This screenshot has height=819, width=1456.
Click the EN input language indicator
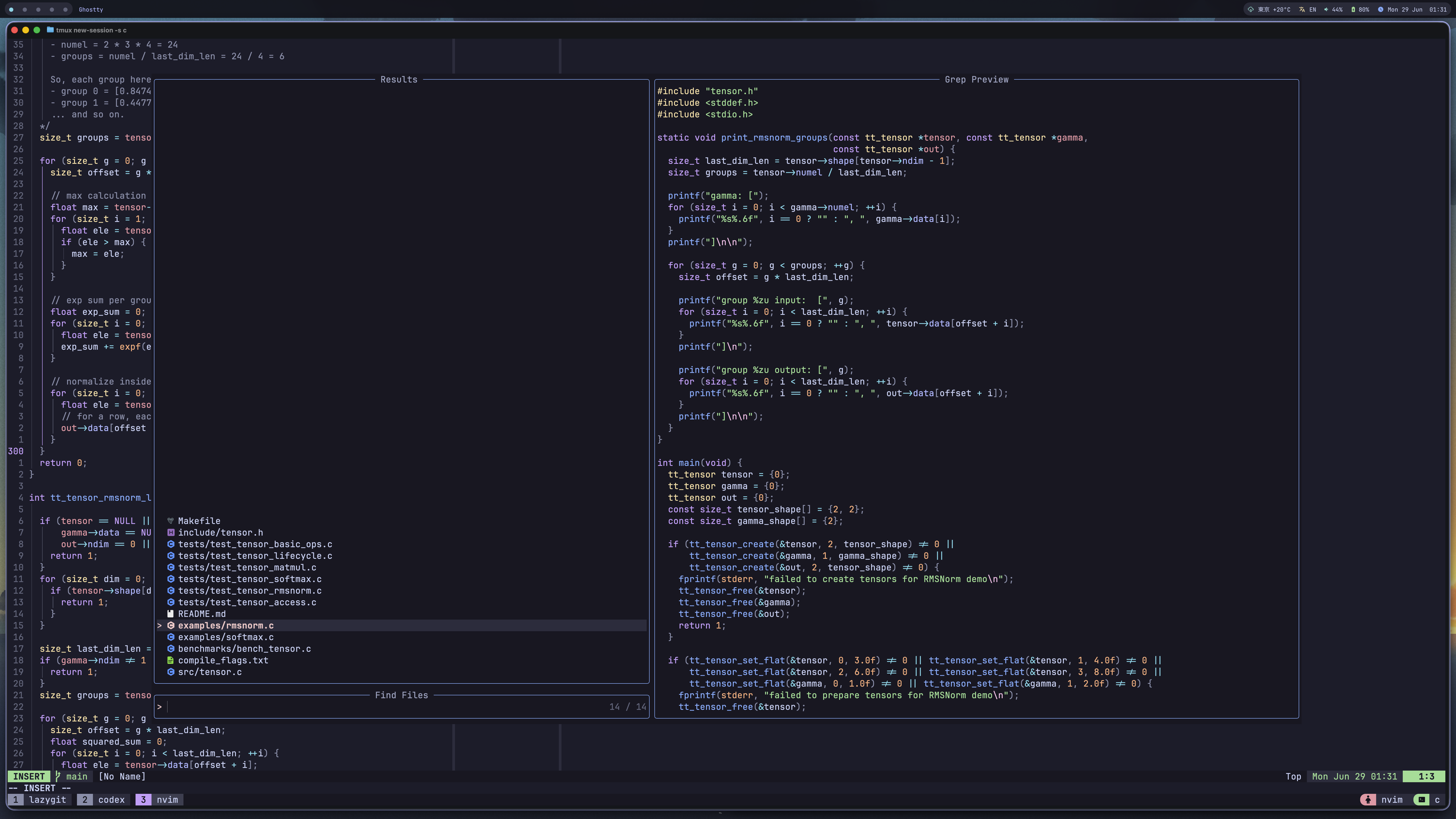1308,10
